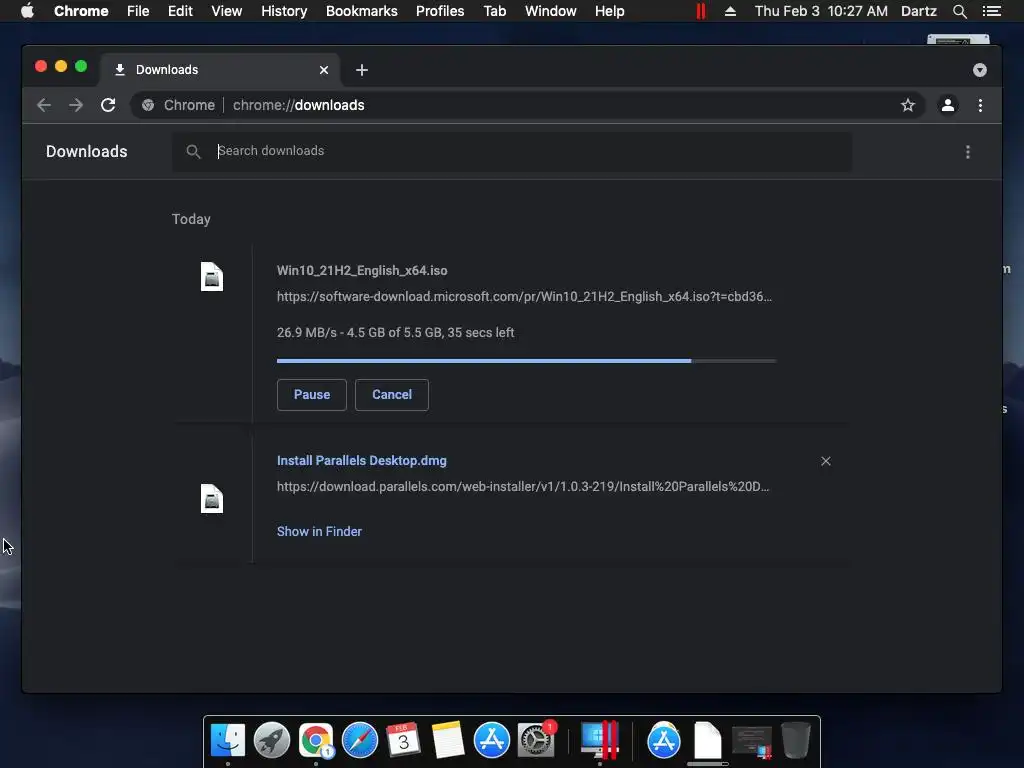This screenshot has width=1024, height=768.
Task: Open the tab search dropdown arrow
Action: point(980,70)
